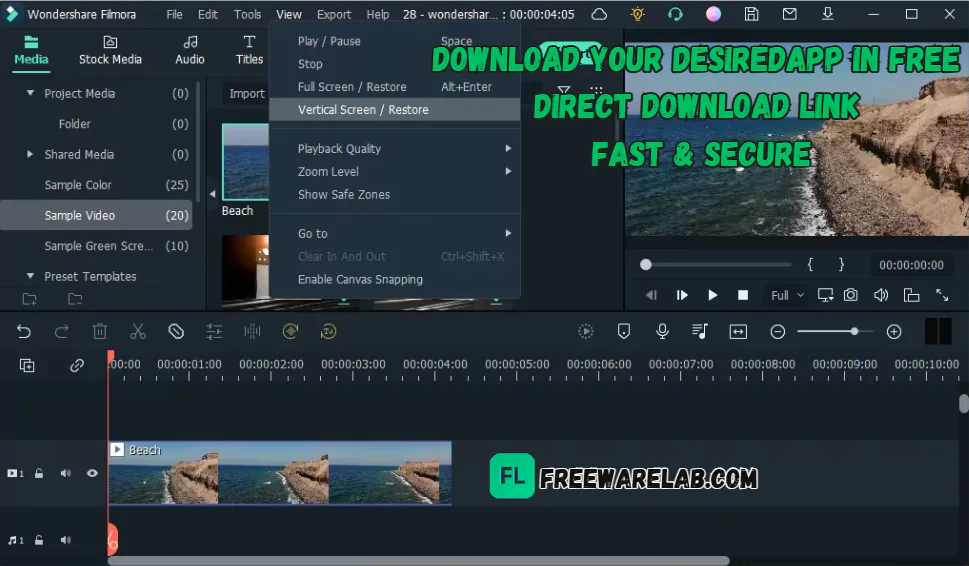Viewport: 969px width, 566px height.
Task: Open the audio mixer icon
Action: (700, 332)
